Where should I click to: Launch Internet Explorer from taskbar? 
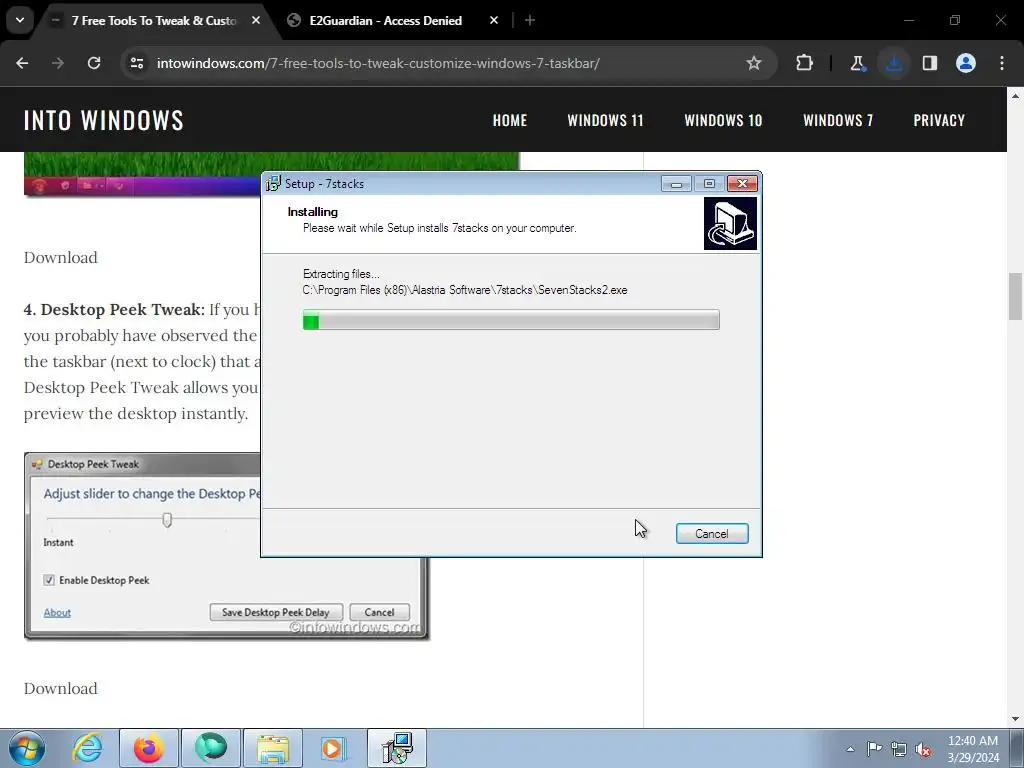tap(88, 748)
